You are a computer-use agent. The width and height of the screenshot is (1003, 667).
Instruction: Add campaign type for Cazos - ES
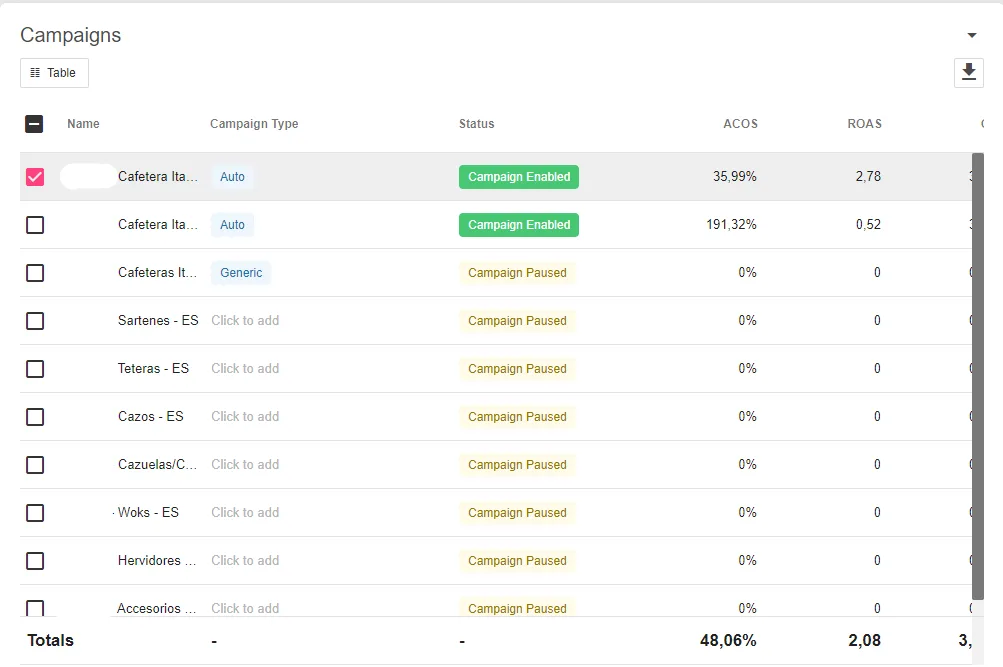pos(245,416)
